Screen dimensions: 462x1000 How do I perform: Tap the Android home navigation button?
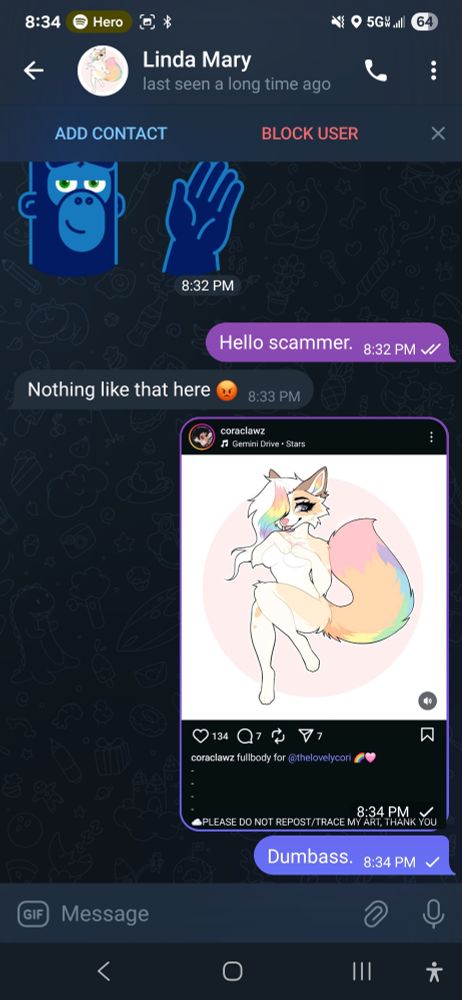(232, 971)
